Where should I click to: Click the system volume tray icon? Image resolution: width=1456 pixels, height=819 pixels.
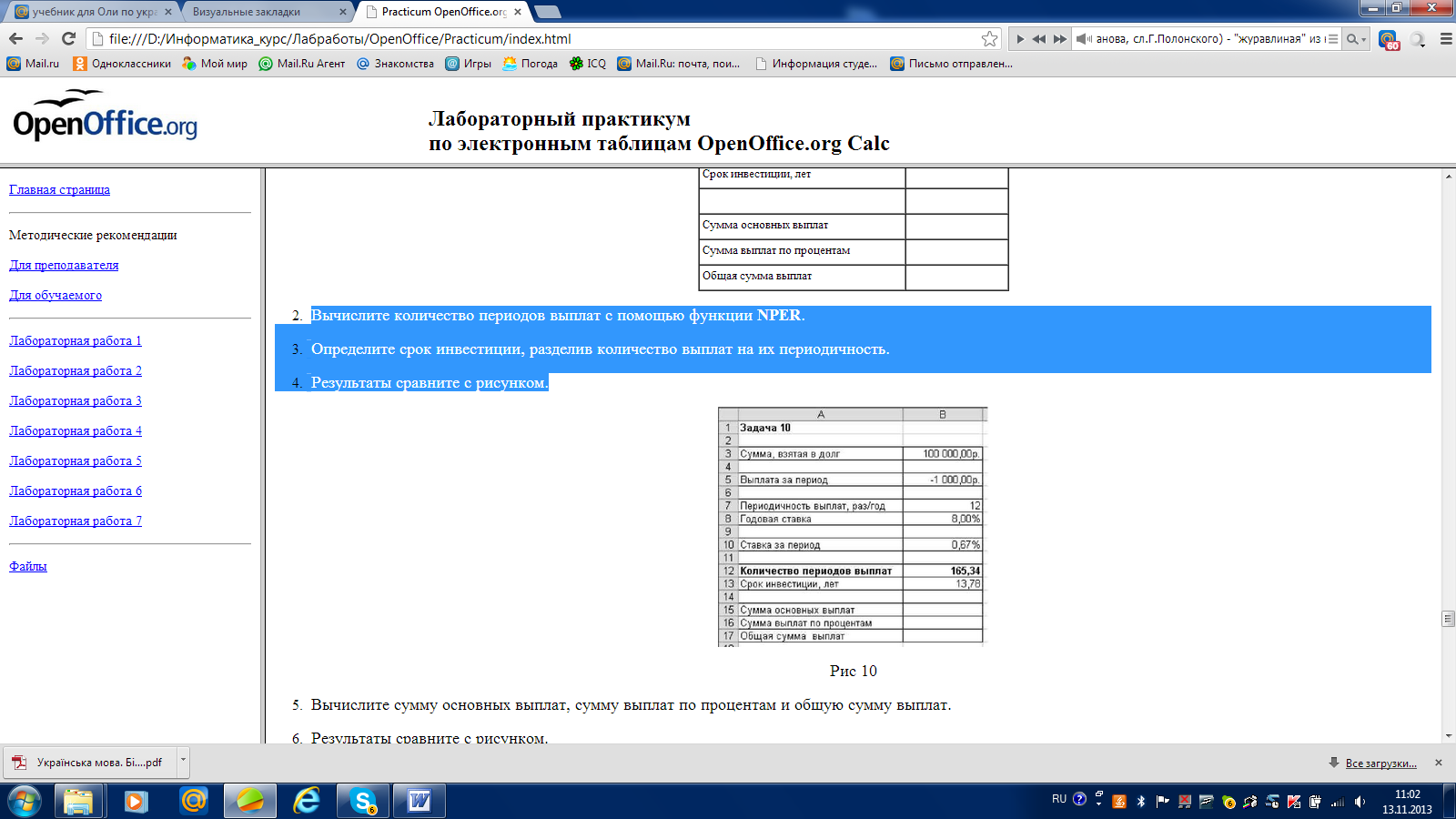(1360, 802)
